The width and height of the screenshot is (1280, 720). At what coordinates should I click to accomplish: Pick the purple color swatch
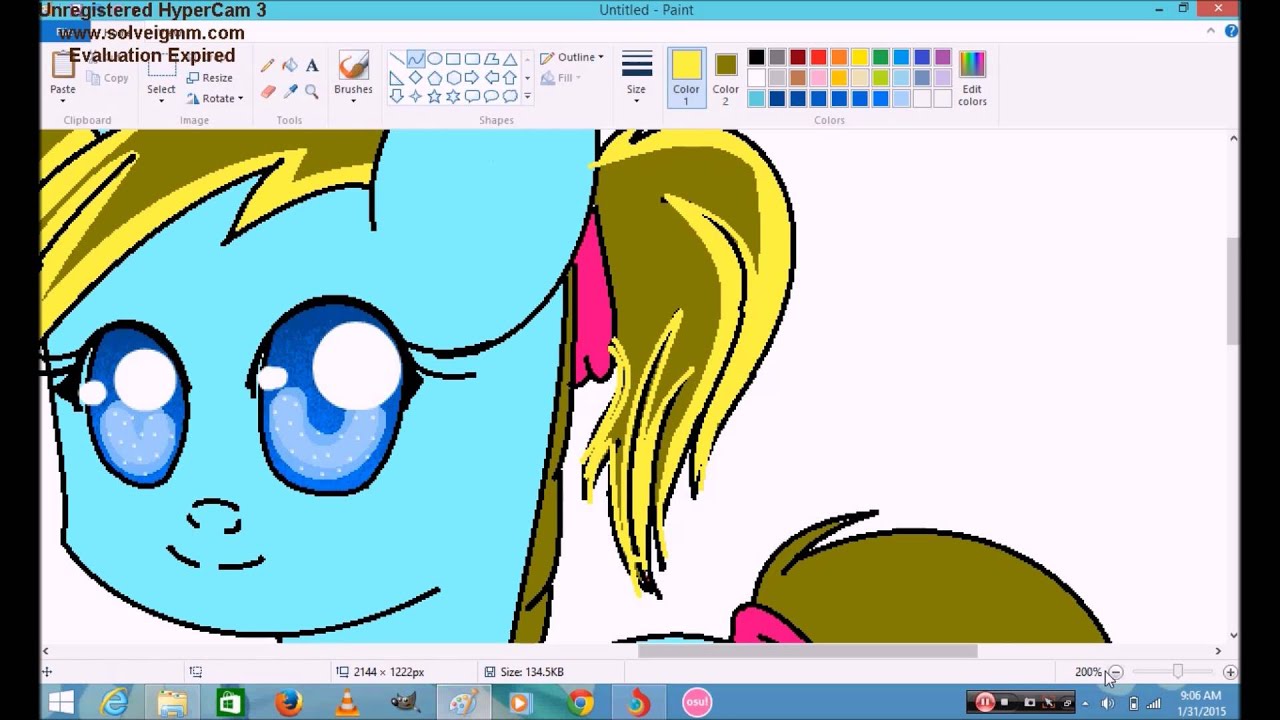pos(942,58)
